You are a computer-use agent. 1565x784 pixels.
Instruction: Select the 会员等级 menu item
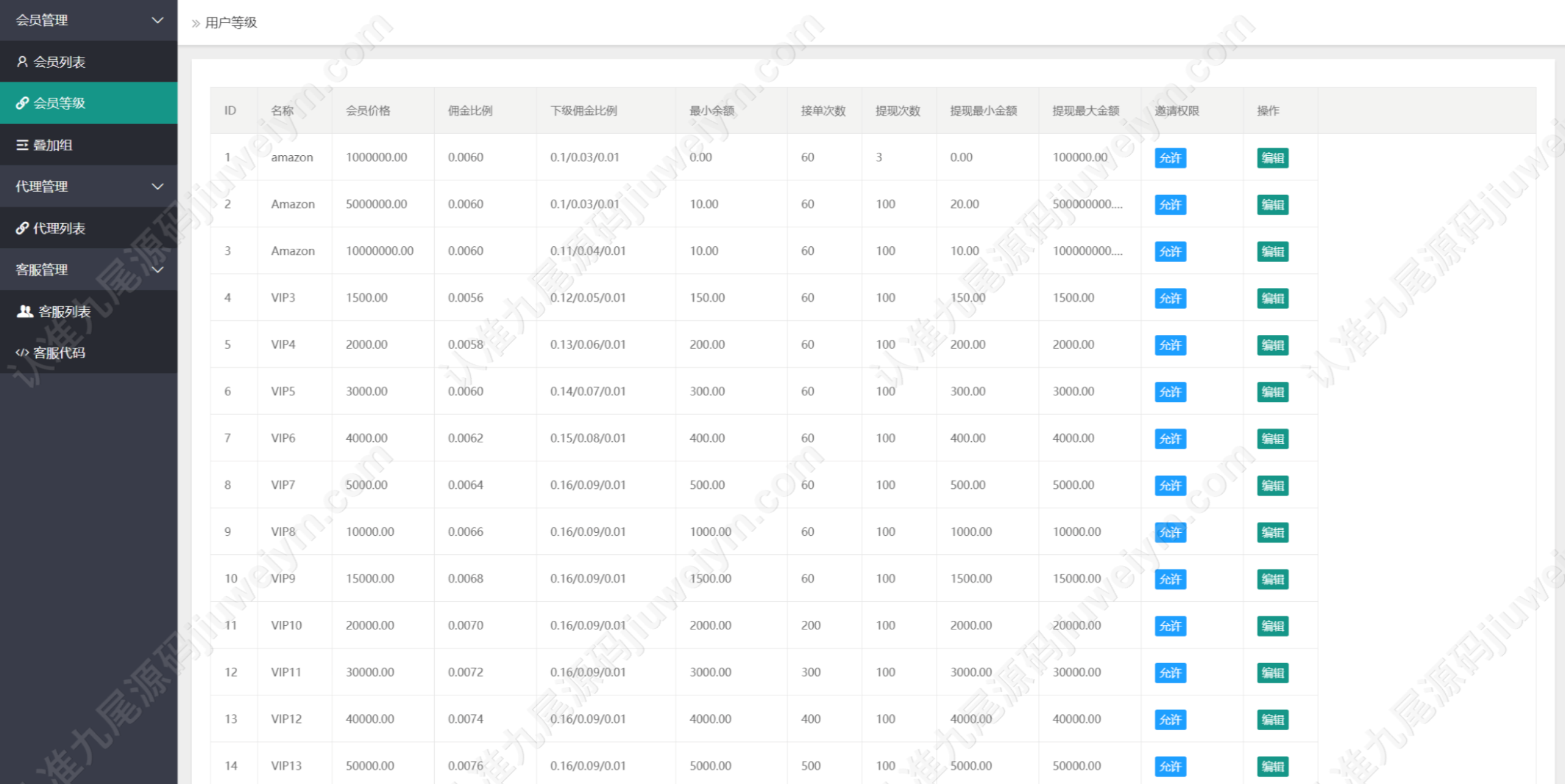coord(89,103)
